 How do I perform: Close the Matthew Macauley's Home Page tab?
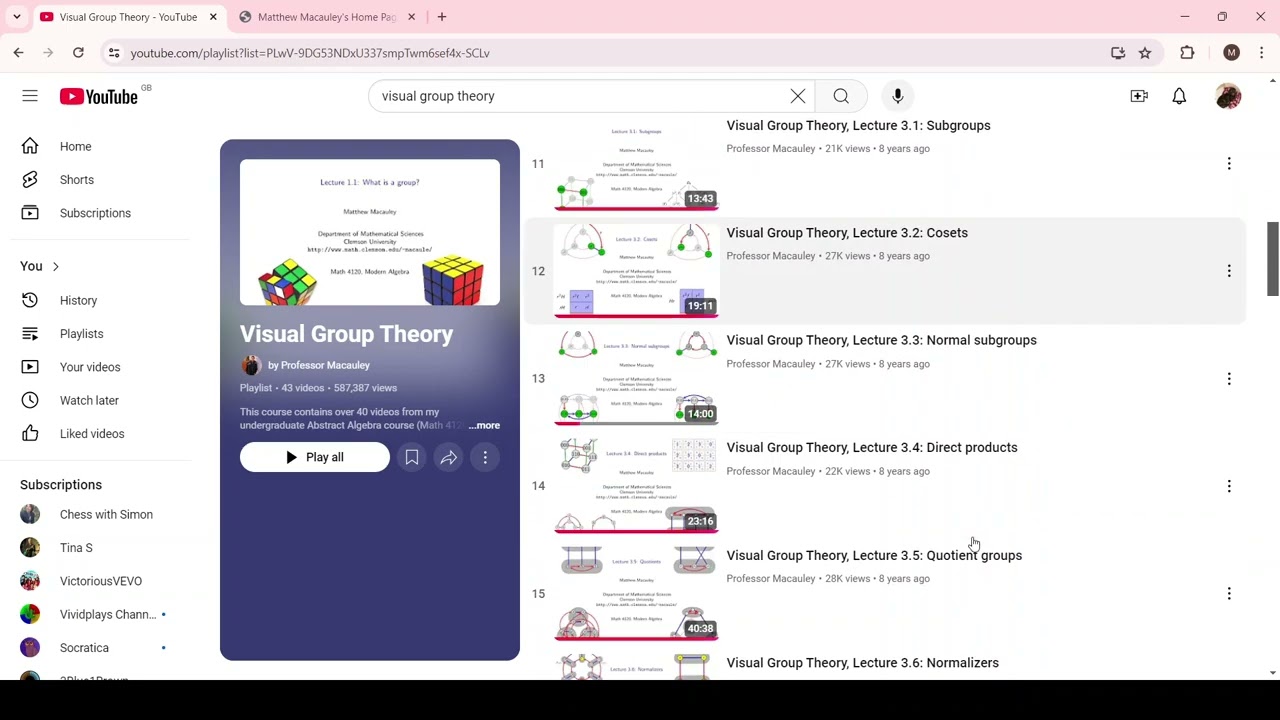click(x=411, y=17)
